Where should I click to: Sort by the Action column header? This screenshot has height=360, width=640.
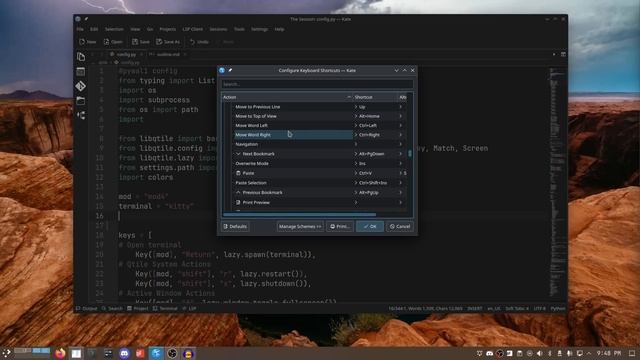[287, 97]
